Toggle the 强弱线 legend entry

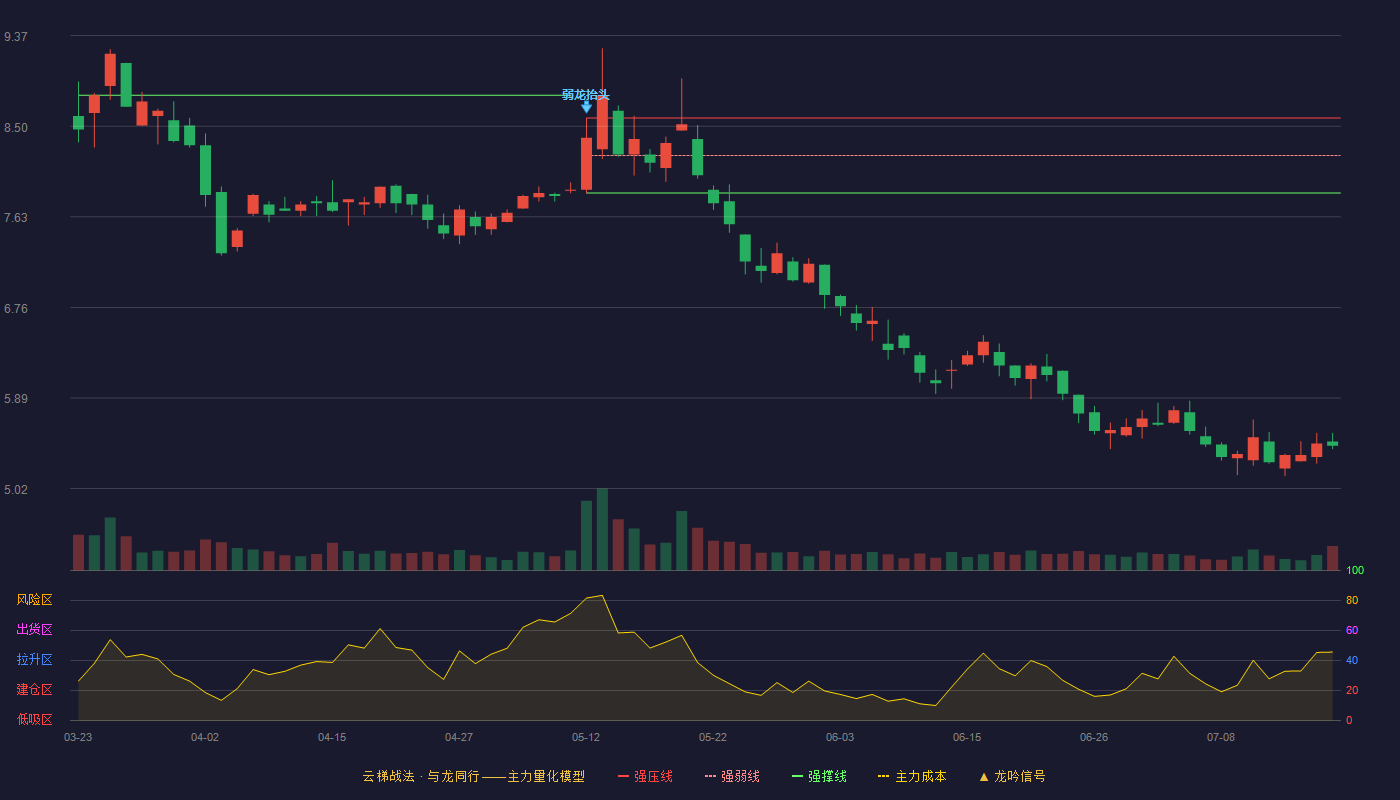(732, 776)
